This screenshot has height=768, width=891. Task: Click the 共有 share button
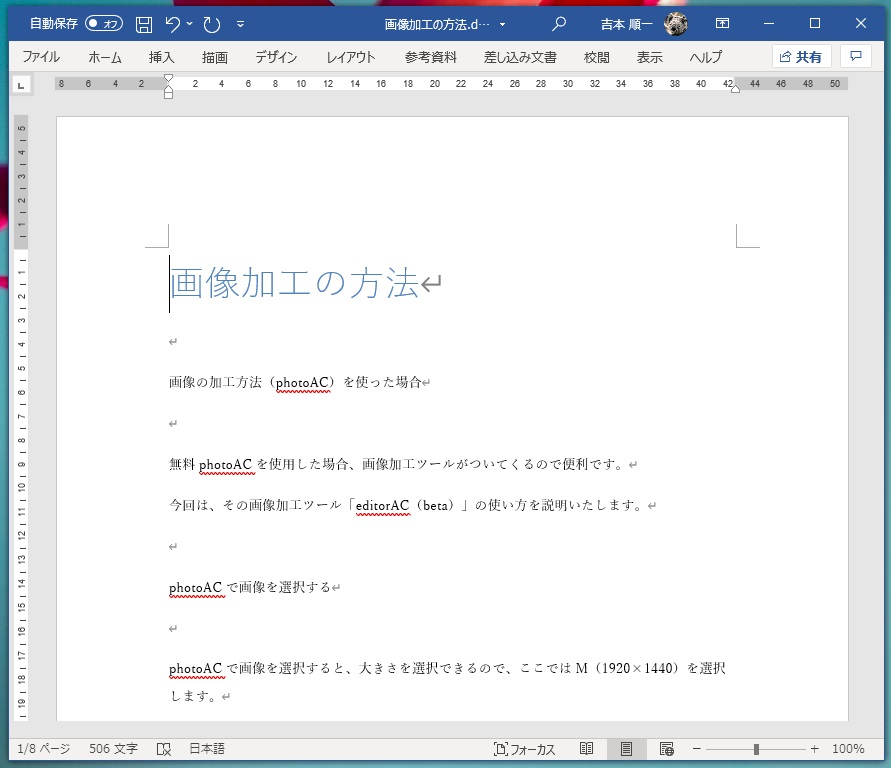[x=801, y=57]
